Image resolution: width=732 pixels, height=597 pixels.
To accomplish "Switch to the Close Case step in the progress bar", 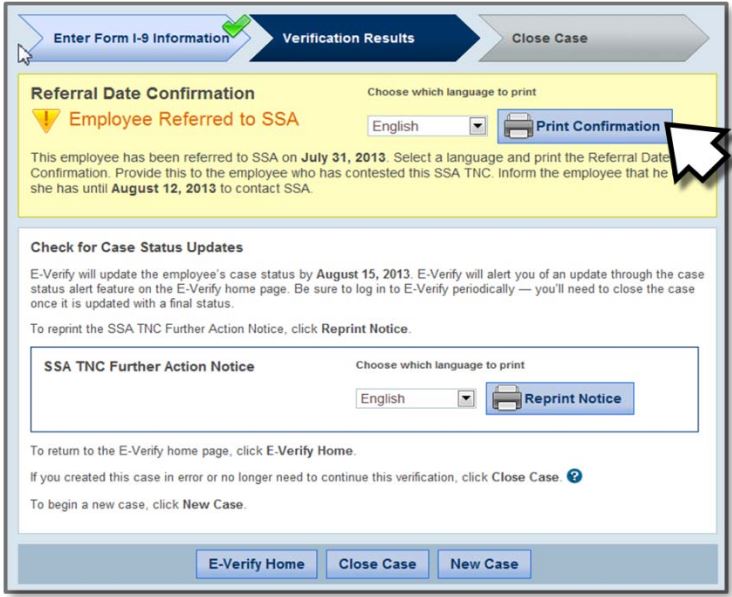I will point(549,39).
